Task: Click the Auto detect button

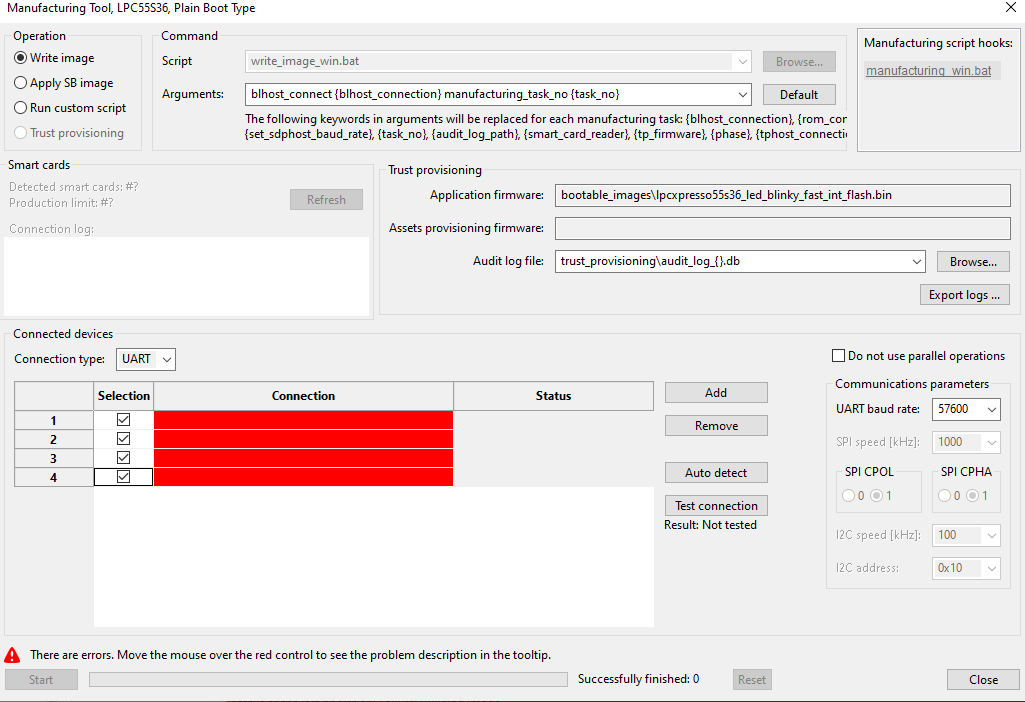Action: point(716,472)
